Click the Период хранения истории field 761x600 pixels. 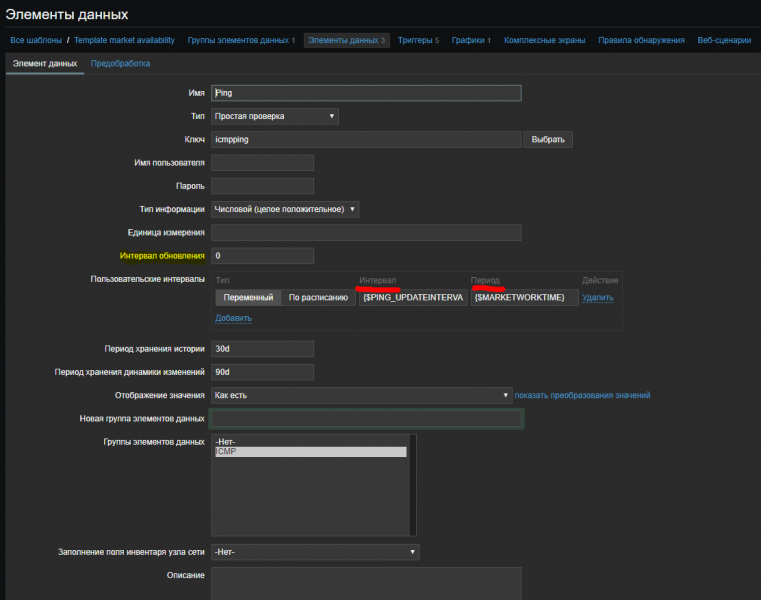(263, 349)
